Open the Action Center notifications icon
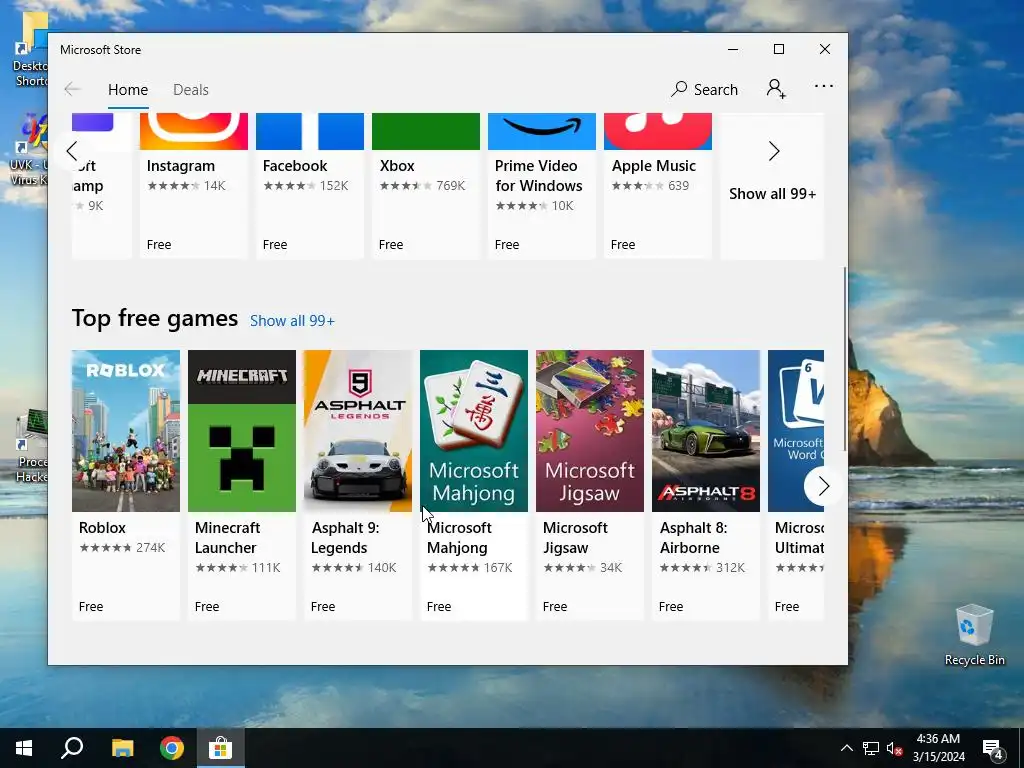Image resolution: width=1024 pixels, height=768 pixels. 993,748
